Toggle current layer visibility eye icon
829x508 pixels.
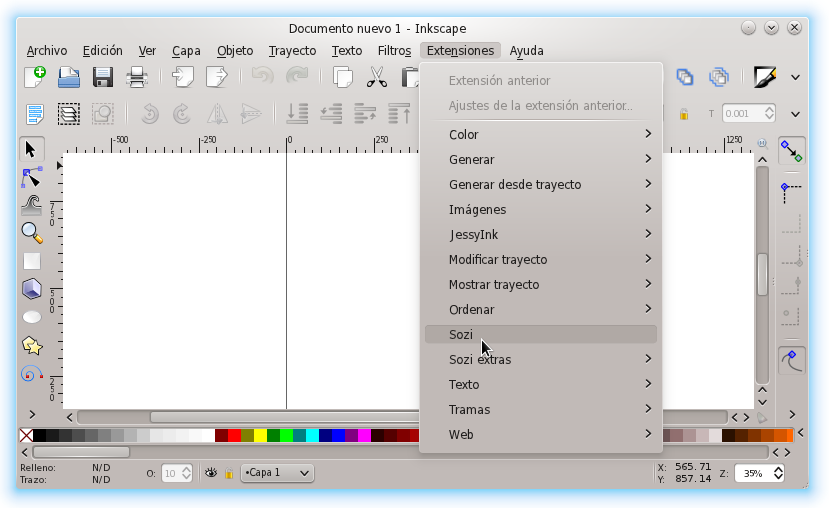pyautogui.click(x=211, y=473)
